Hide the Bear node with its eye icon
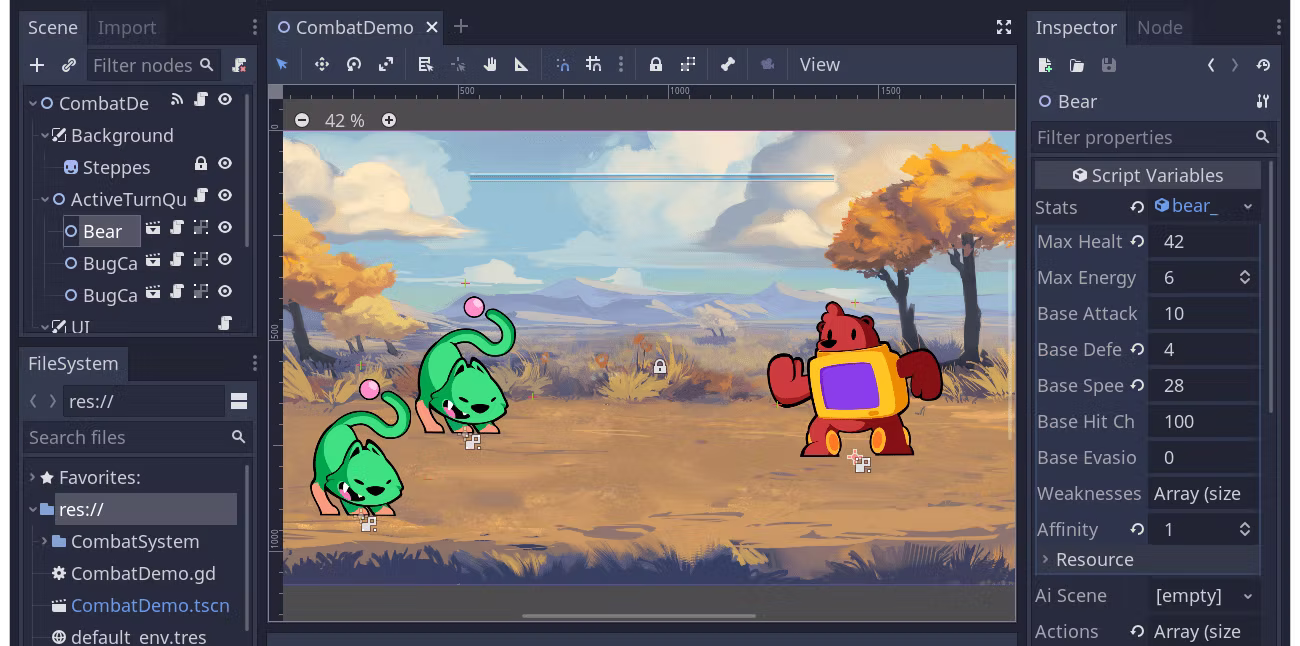 click(x=225, y=227)
